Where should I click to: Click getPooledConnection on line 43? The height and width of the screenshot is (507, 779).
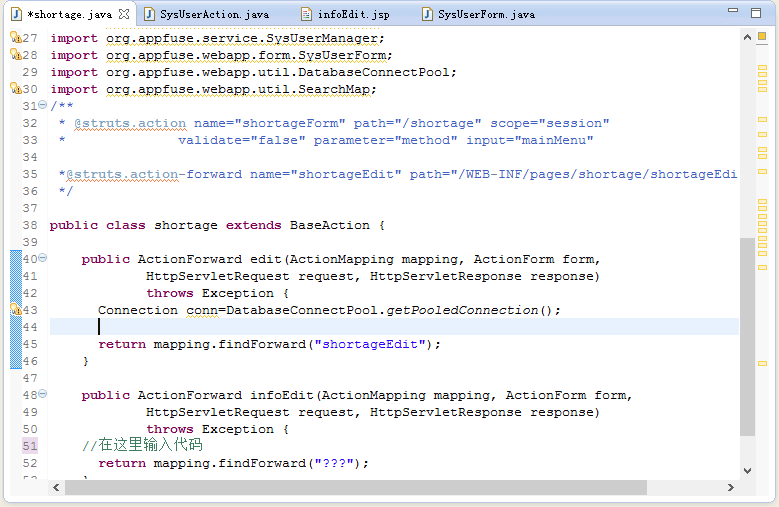[x=462, y=310]
